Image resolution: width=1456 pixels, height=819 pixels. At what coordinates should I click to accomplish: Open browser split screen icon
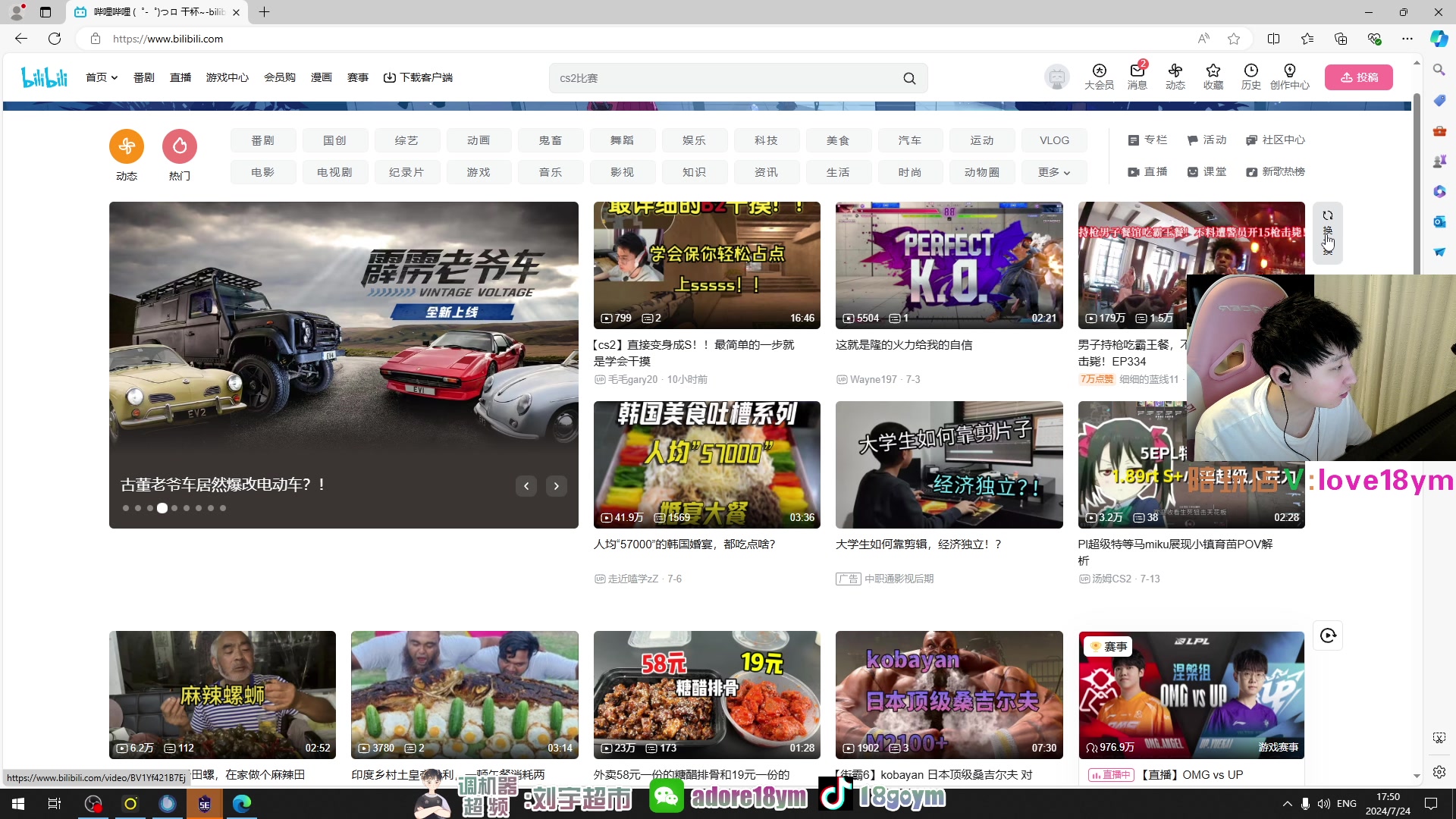point(1273,39)
